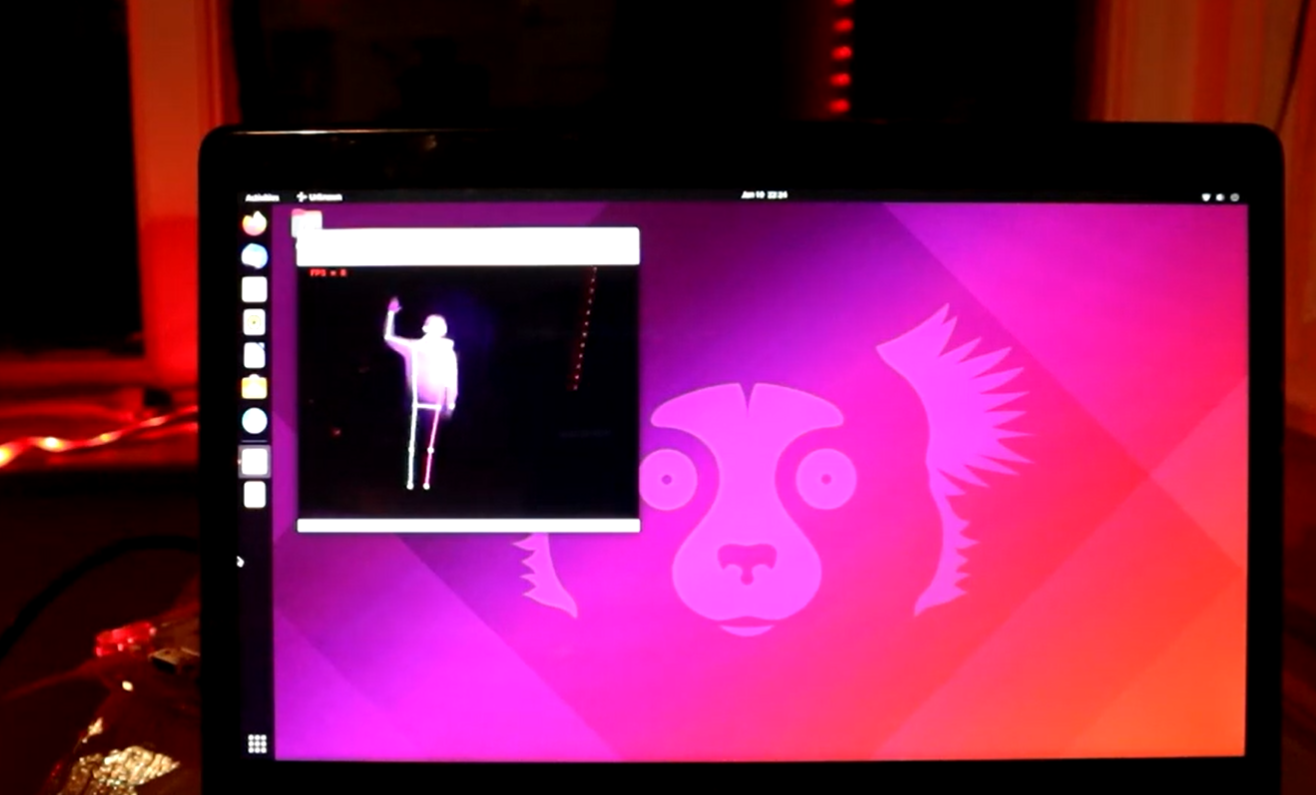
Task: Open the power menu icon
Action: (x=1235, y=198)
